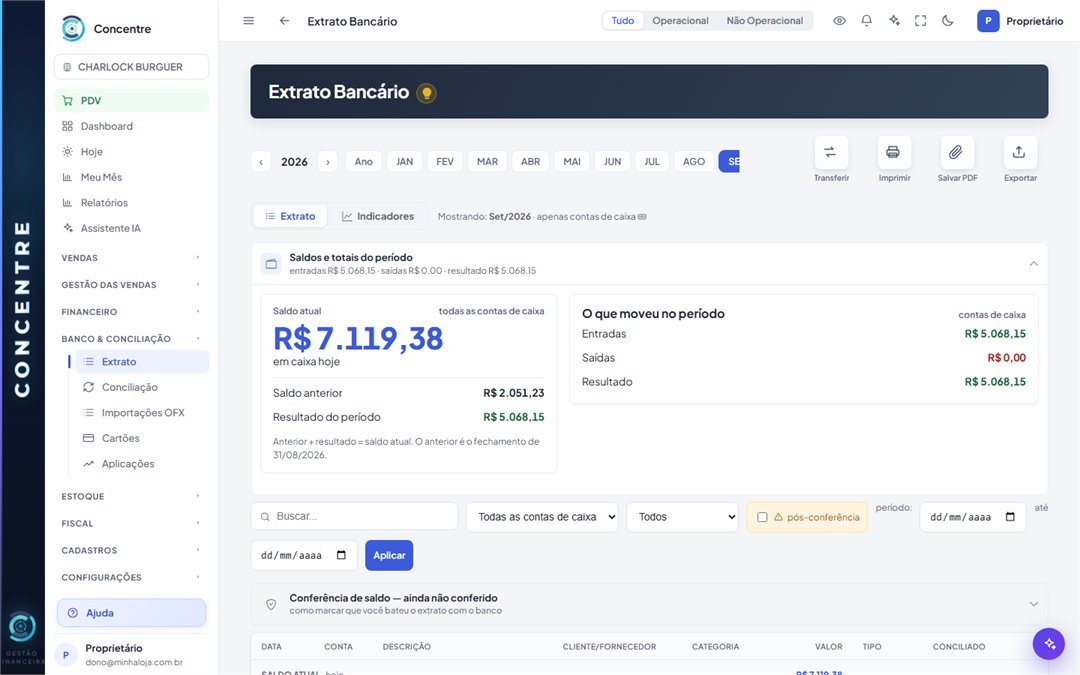The image size is (1080, 675).
Task: Open Hoje in the sidebar
Action: 132,152
